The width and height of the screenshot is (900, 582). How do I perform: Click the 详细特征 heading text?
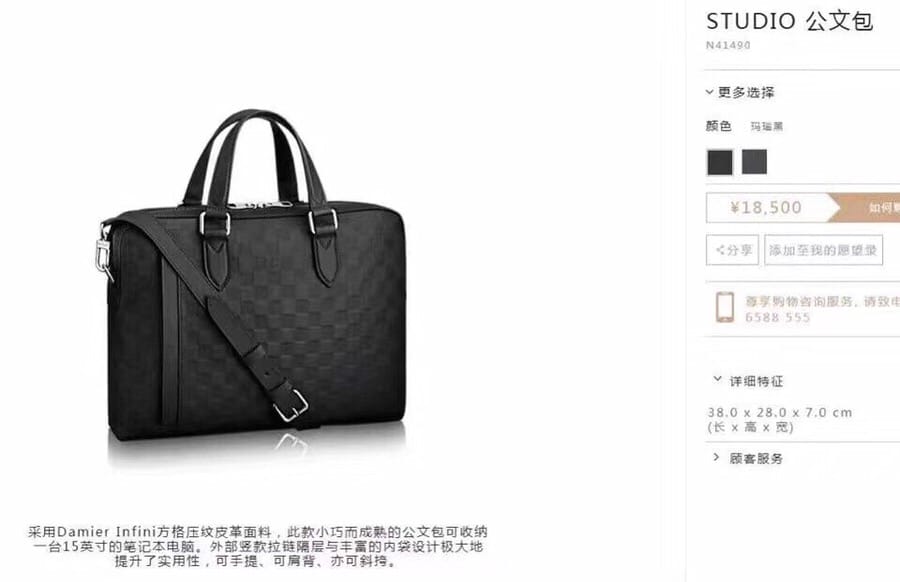[x=756, y=381]
